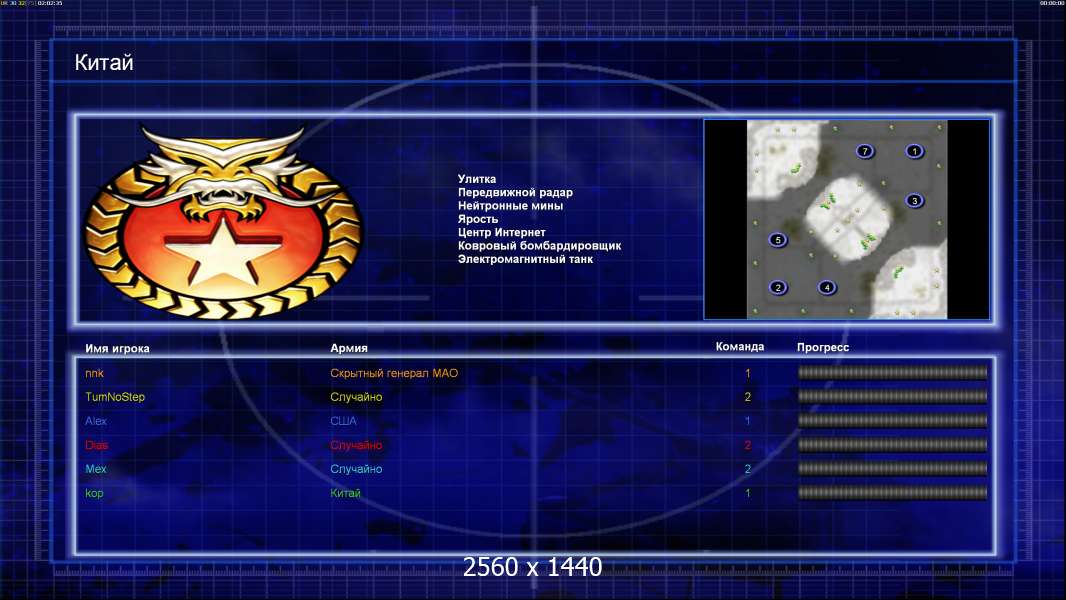The height and width of the screenshot is (600, 1066).
Task: Click start position marker 2 on minimap
Action: point(778,287)
